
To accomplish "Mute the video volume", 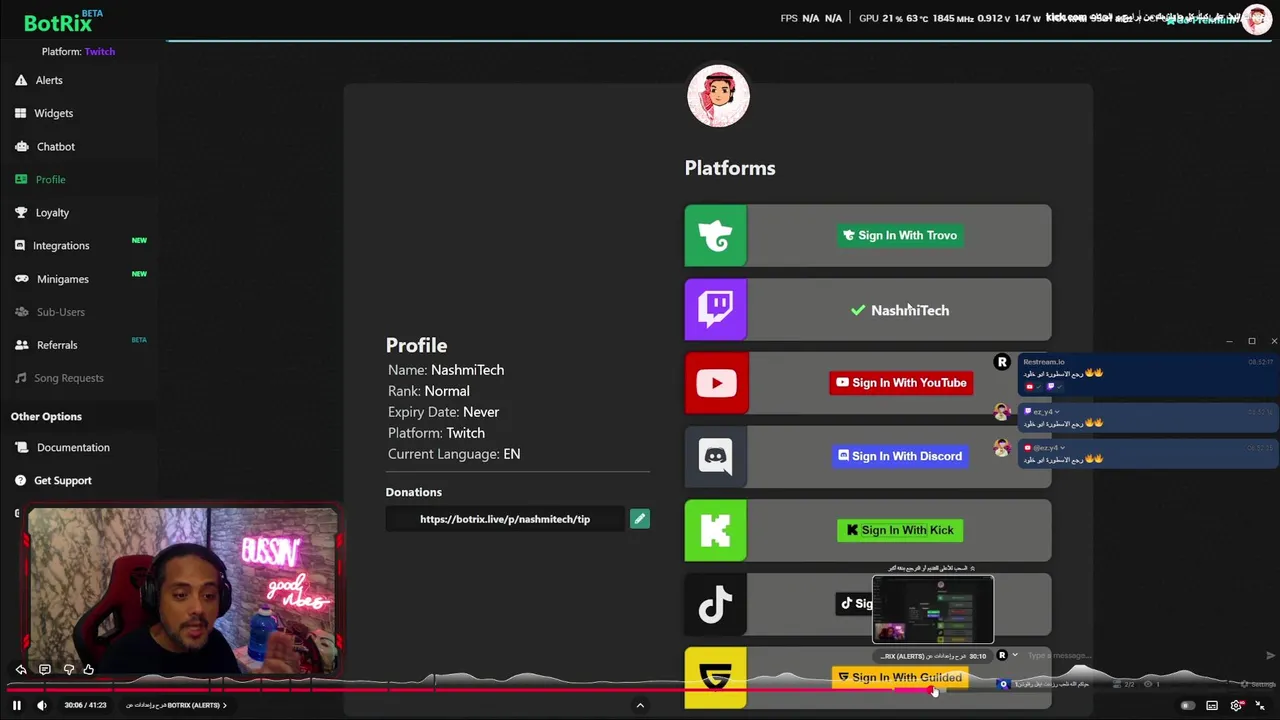I will [42, 705].
